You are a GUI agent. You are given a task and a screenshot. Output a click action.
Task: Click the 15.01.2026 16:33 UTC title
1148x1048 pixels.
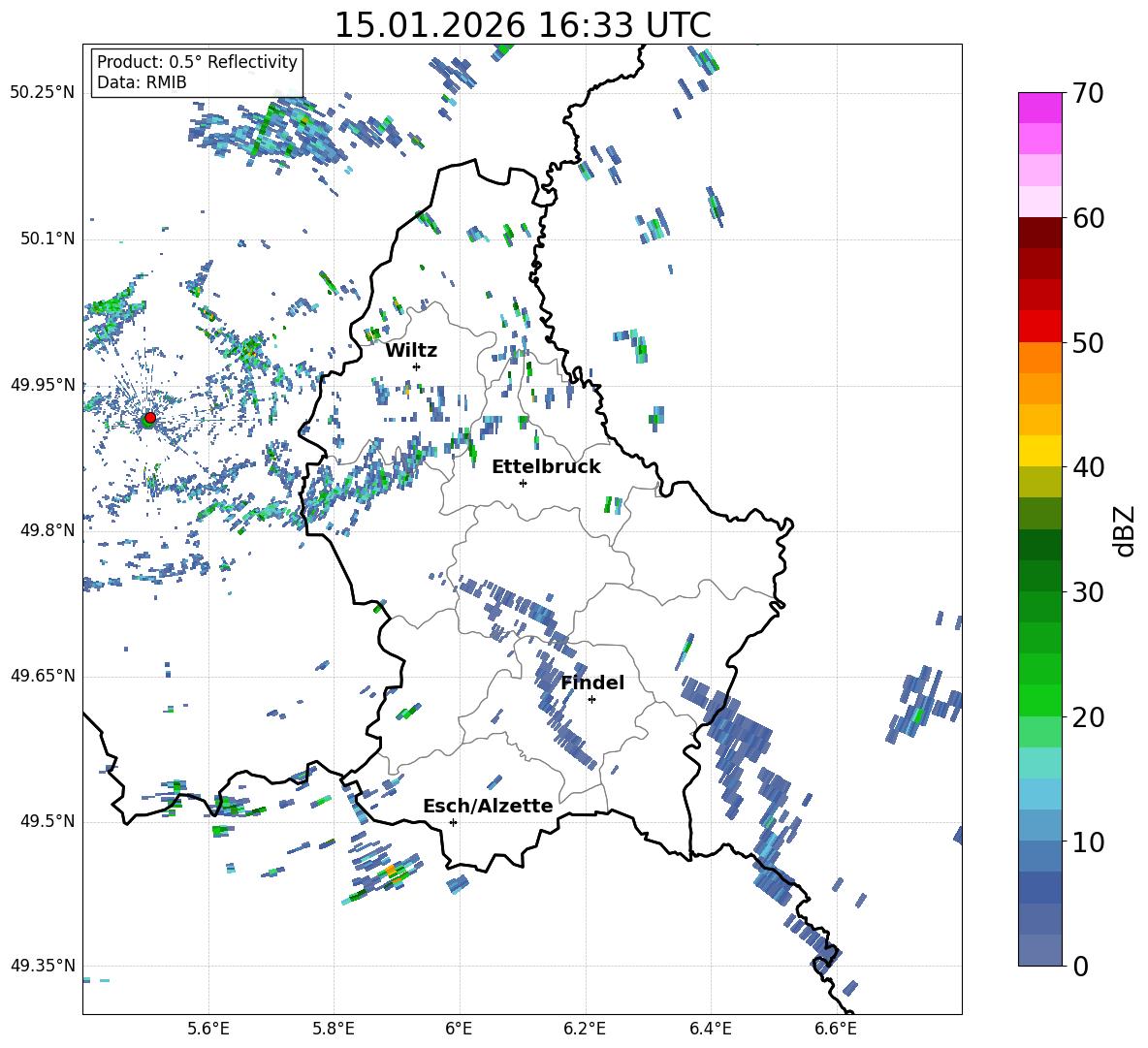click(x=523, y=25)
